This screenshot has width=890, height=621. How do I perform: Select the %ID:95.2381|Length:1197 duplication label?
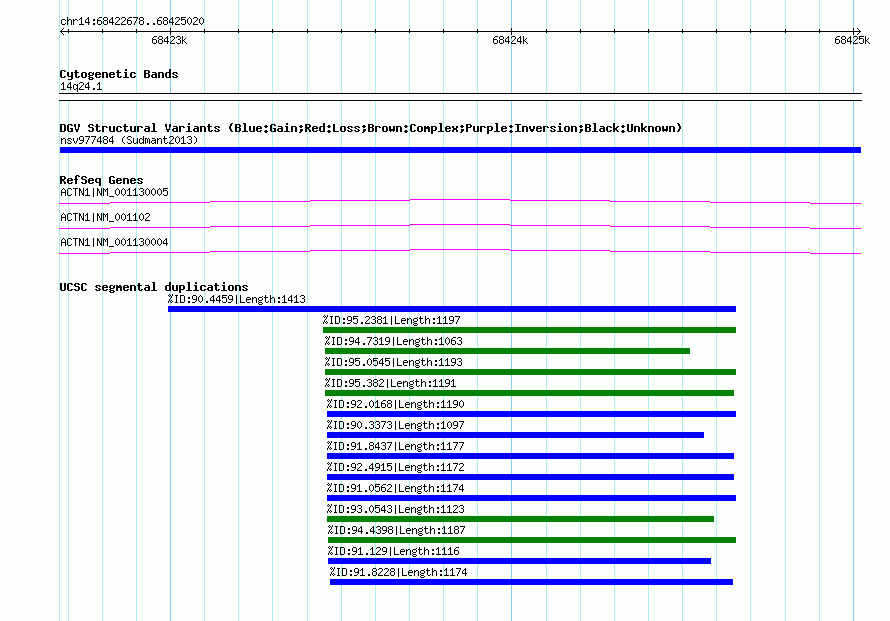[x=392, y=320]
